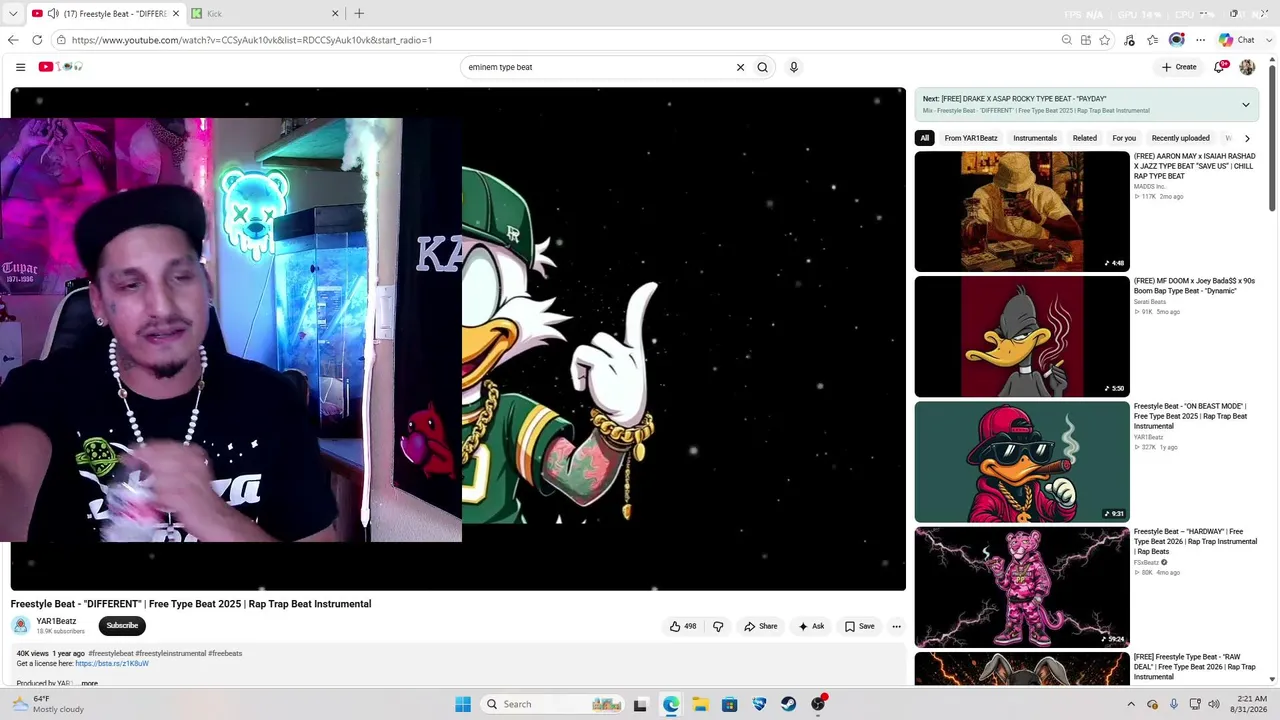The width and height of the screenshot is (1280, 720).
Task: Close the Kick tab
Action: (335, 14)
